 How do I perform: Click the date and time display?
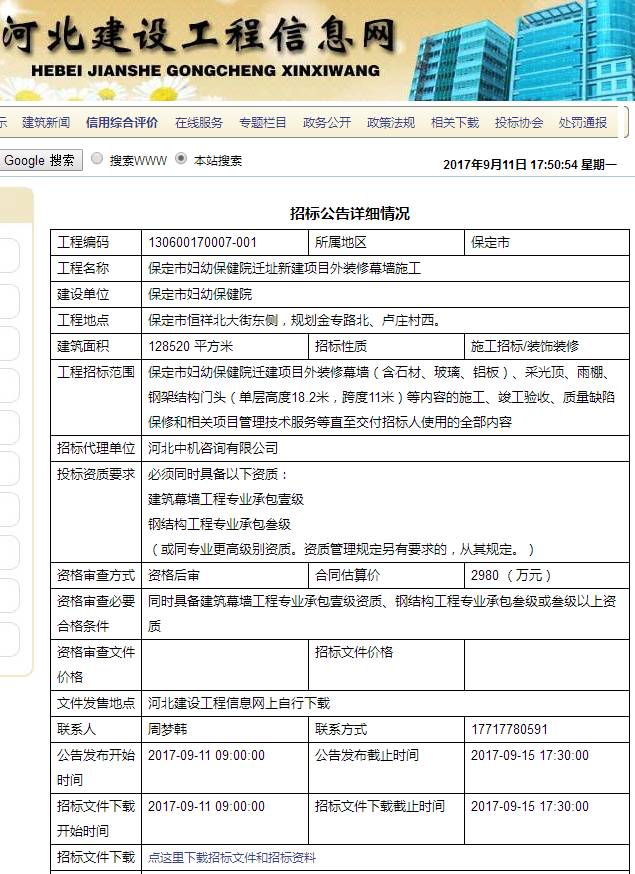(x=529, y=164)
